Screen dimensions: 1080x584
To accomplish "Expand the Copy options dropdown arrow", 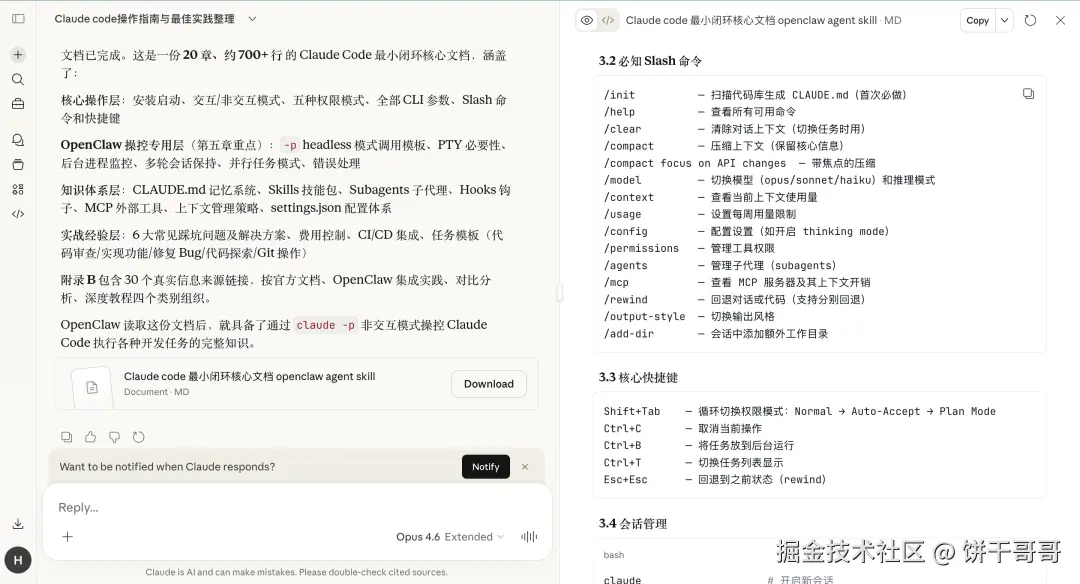I will pos(1004,21).
